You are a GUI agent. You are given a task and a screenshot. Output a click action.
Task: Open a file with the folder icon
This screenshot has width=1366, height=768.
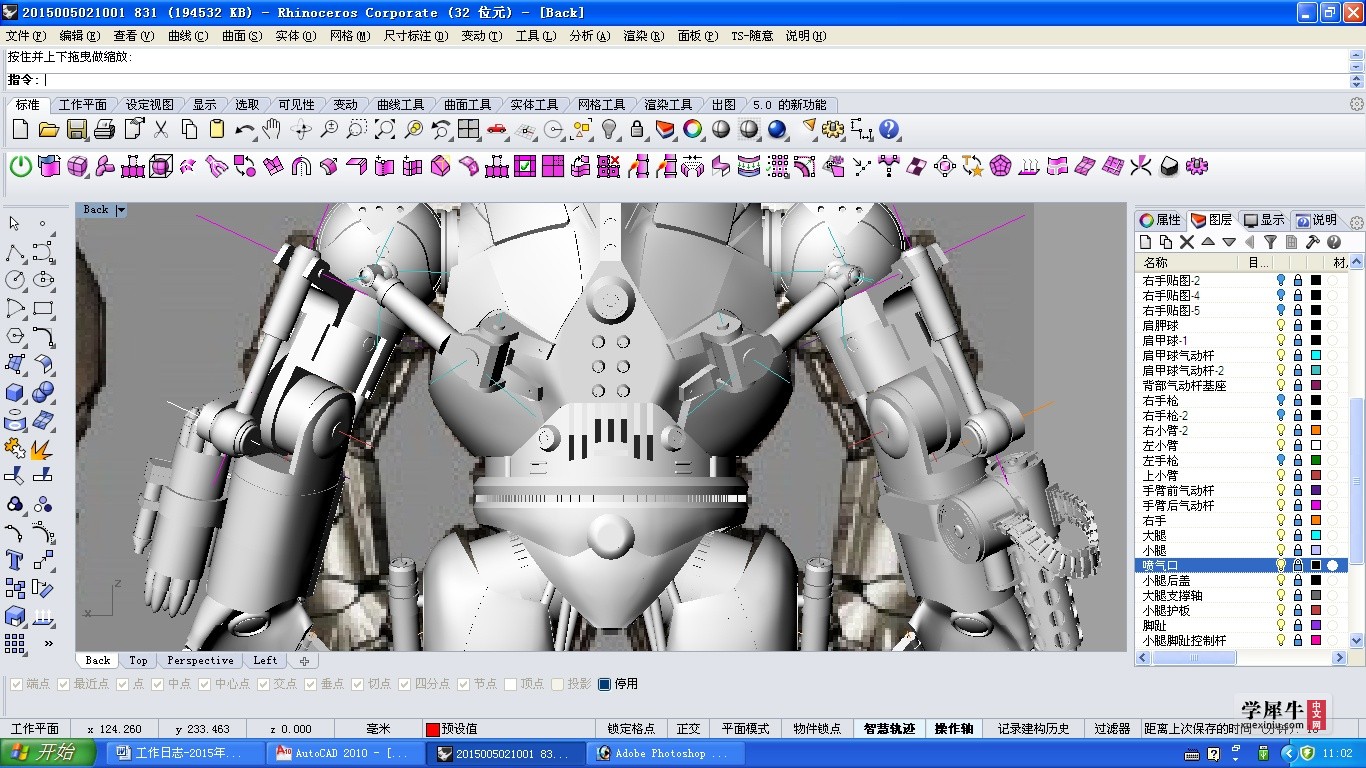(x=48, y=129)
